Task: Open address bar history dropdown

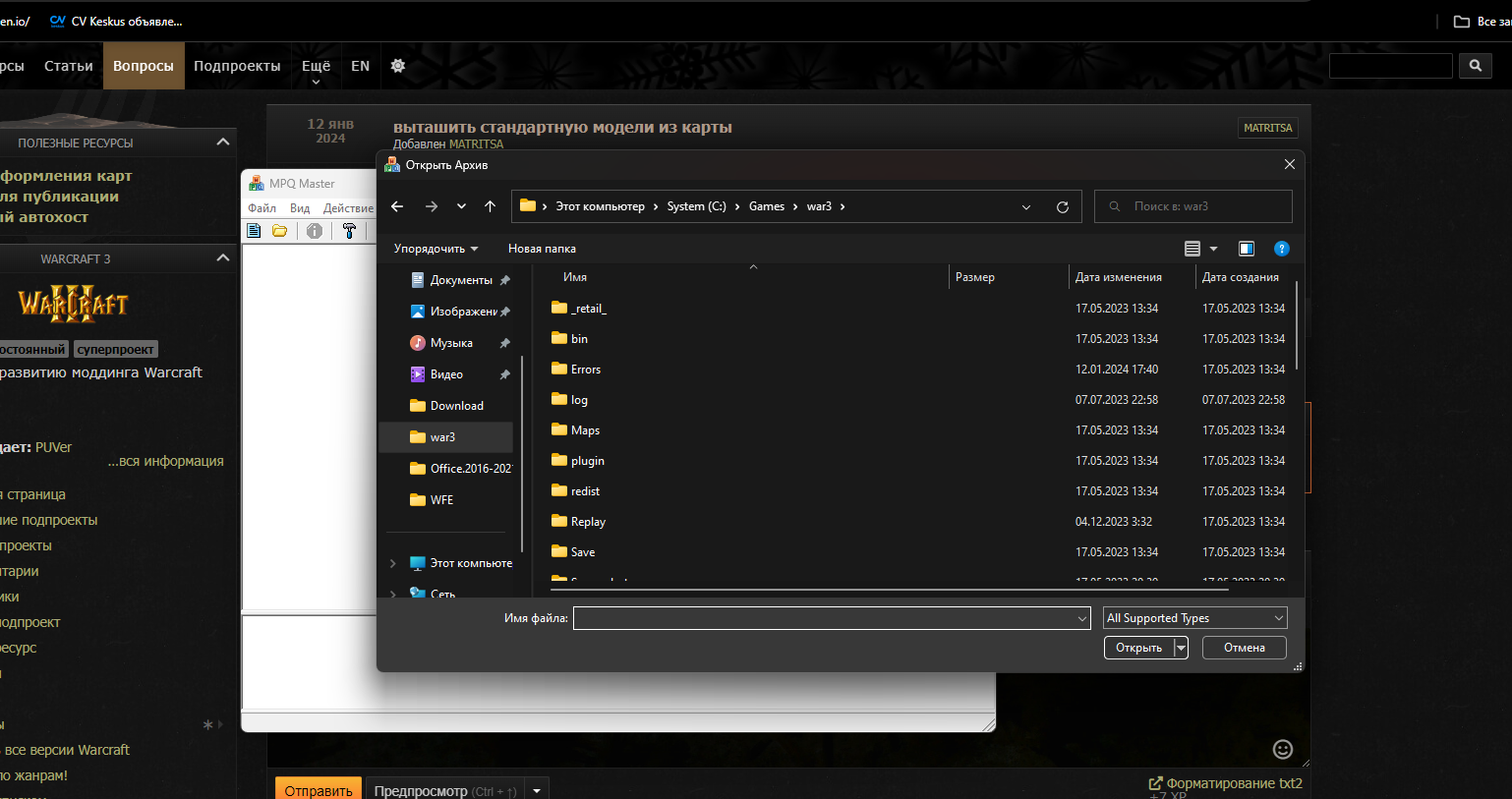Action: point(1026,206)
